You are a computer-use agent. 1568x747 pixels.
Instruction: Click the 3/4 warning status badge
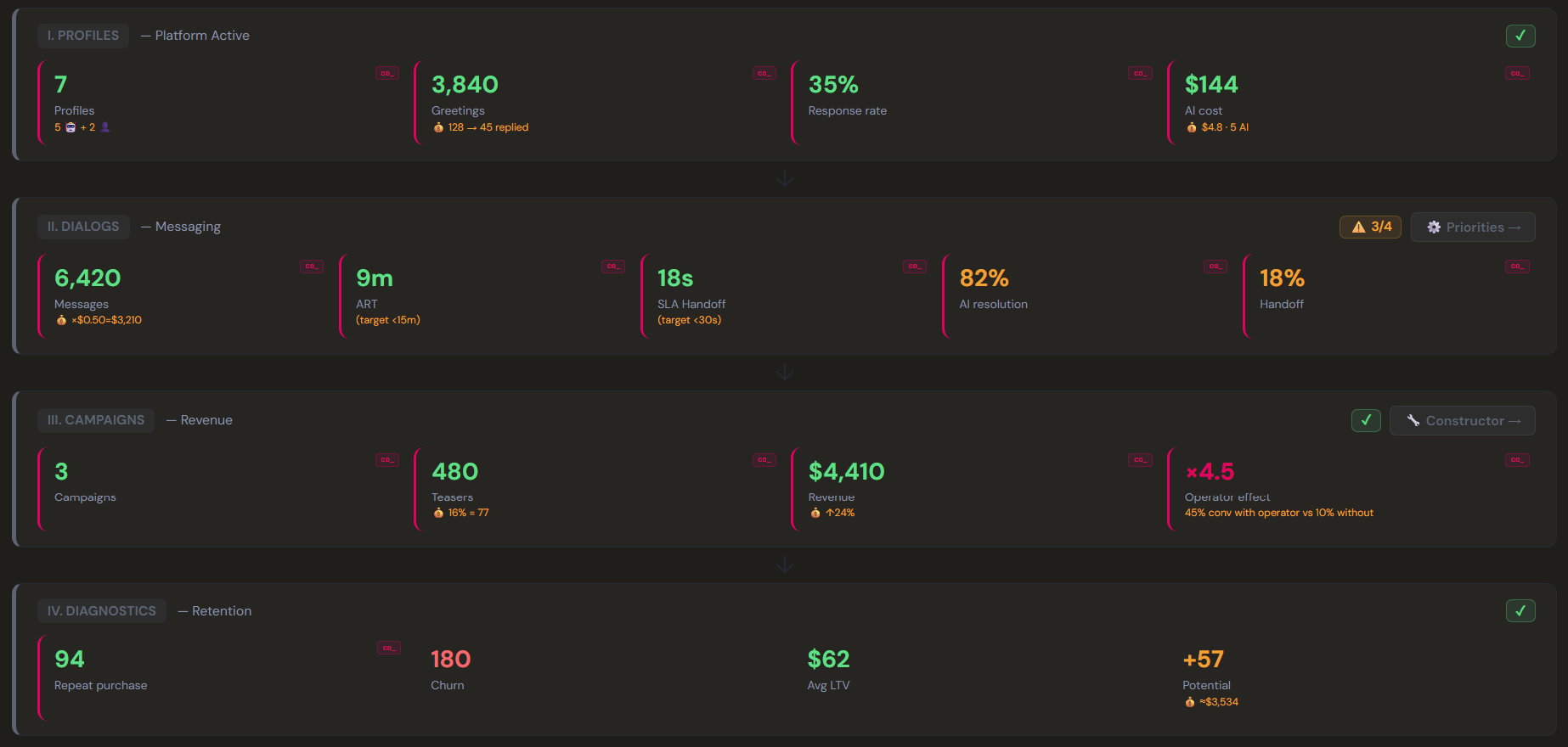pyautogui.click(x=1370, y=227)
